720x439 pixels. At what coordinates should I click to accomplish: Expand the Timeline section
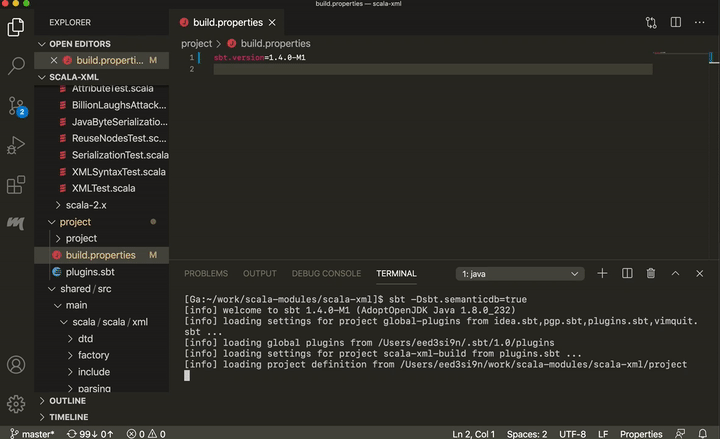click(x=101, y=417)
